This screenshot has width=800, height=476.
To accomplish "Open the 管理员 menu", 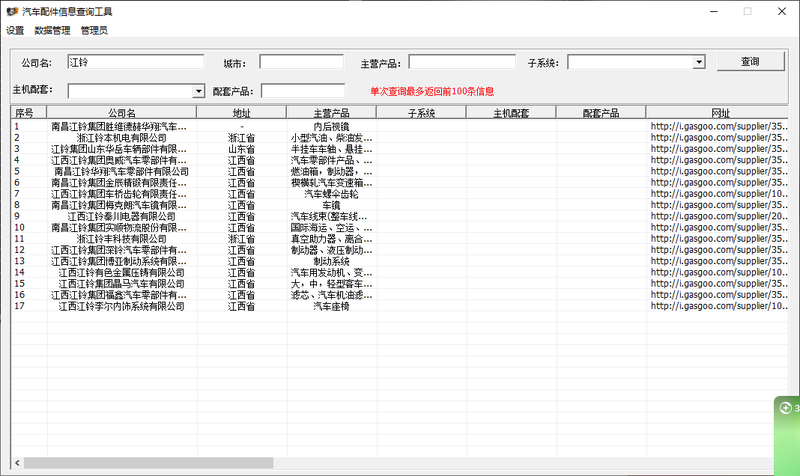I will [x=94, y=30].
